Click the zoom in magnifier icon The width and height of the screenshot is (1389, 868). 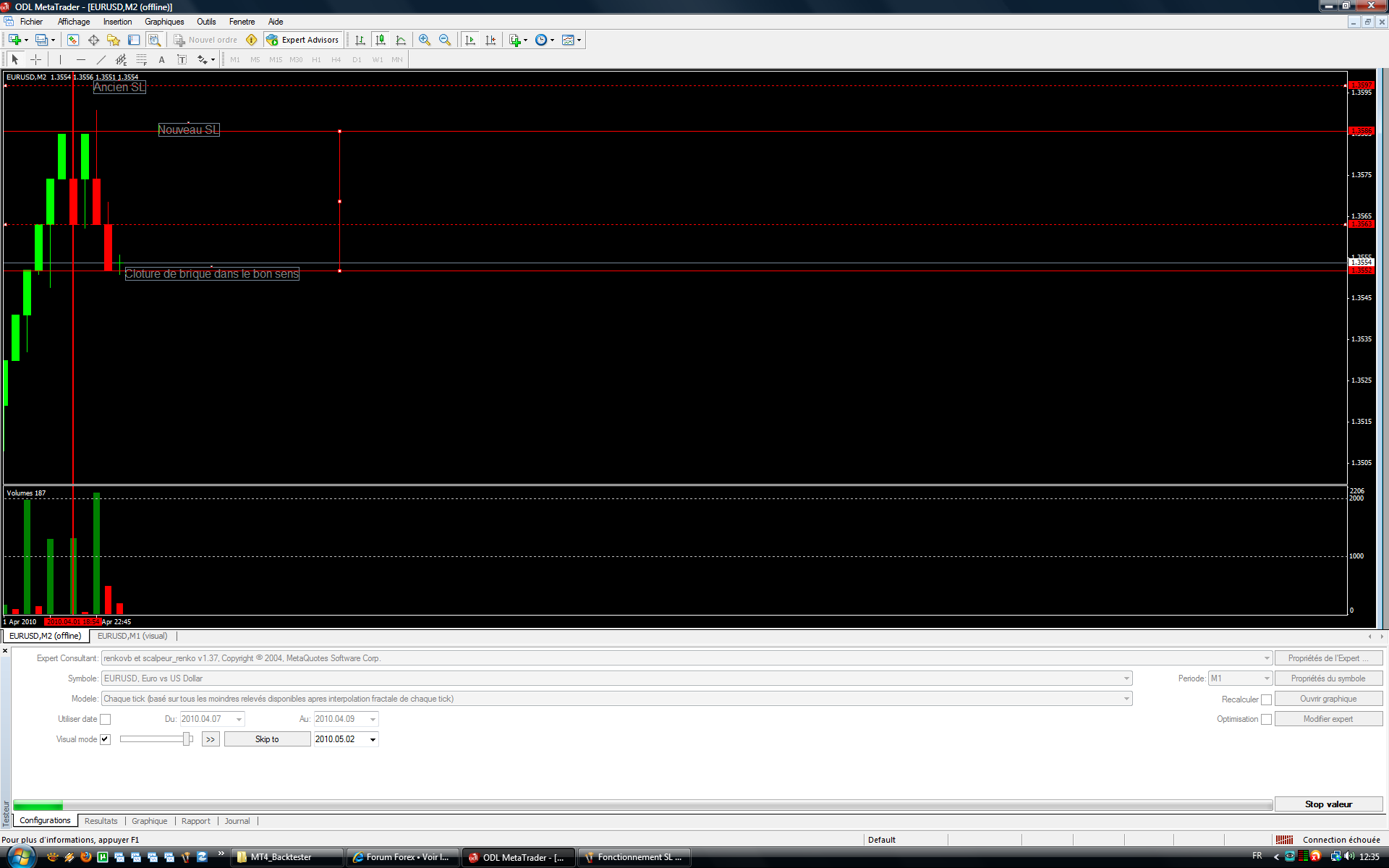(425, 40)
